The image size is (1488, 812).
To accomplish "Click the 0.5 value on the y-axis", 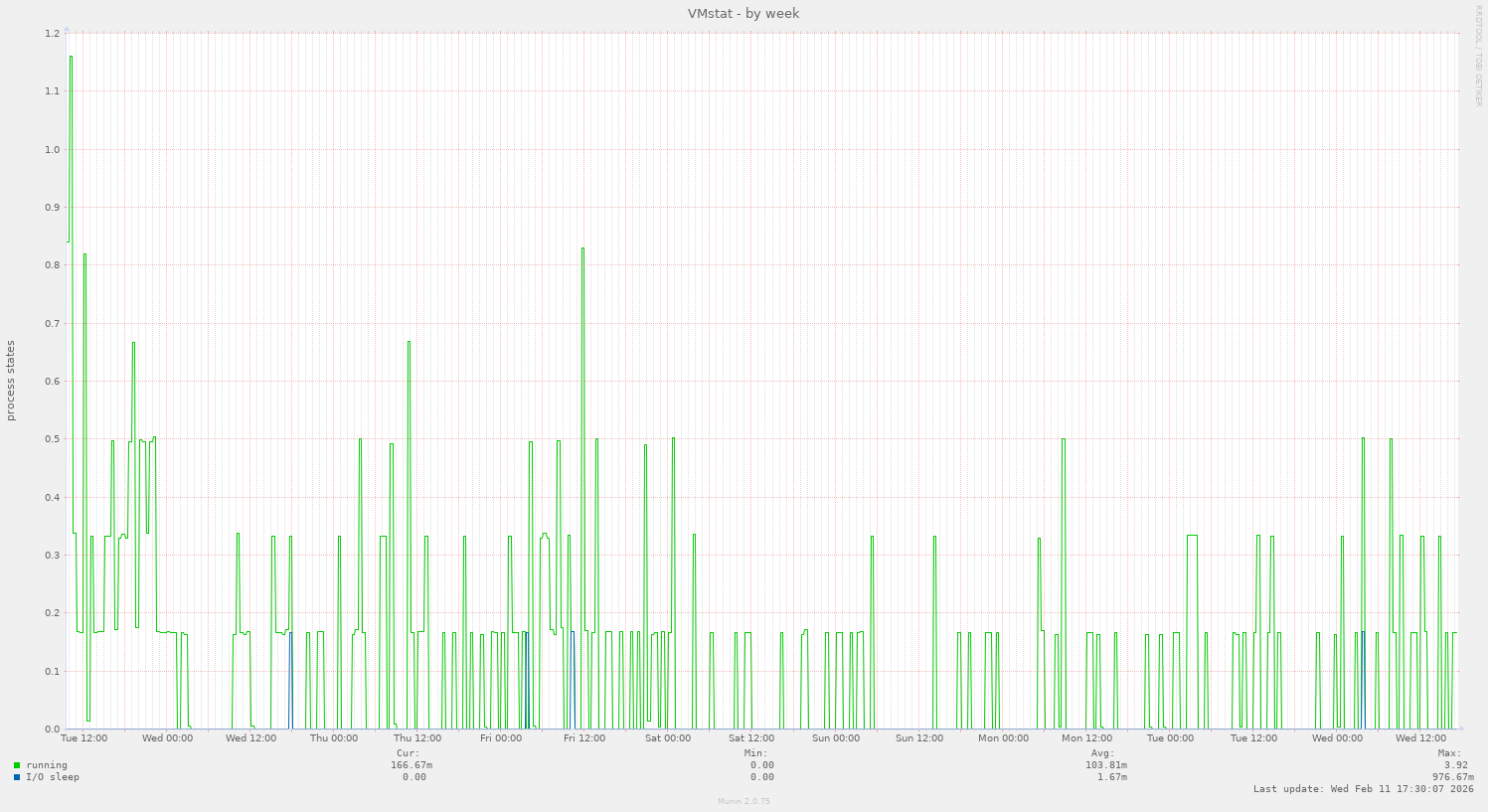I will (x=53, y=439).
